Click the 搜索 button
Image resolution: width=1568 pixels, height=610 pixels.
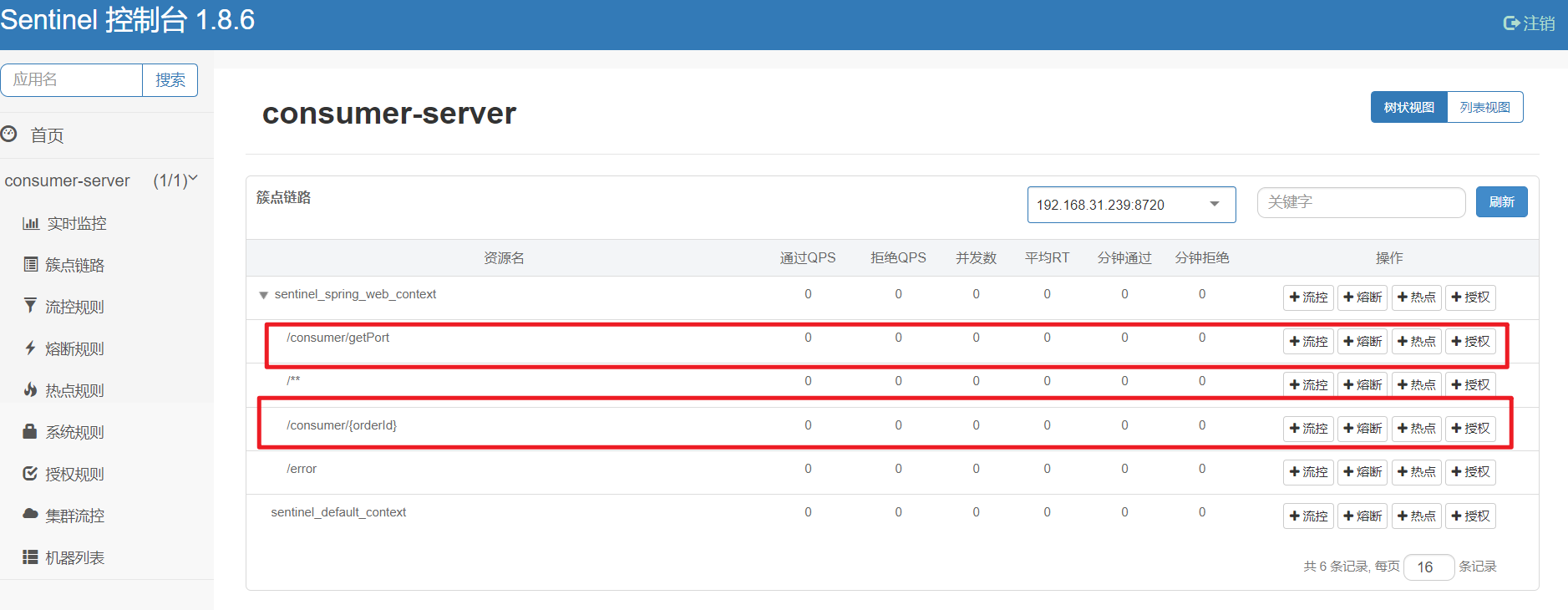coord(170,80)
